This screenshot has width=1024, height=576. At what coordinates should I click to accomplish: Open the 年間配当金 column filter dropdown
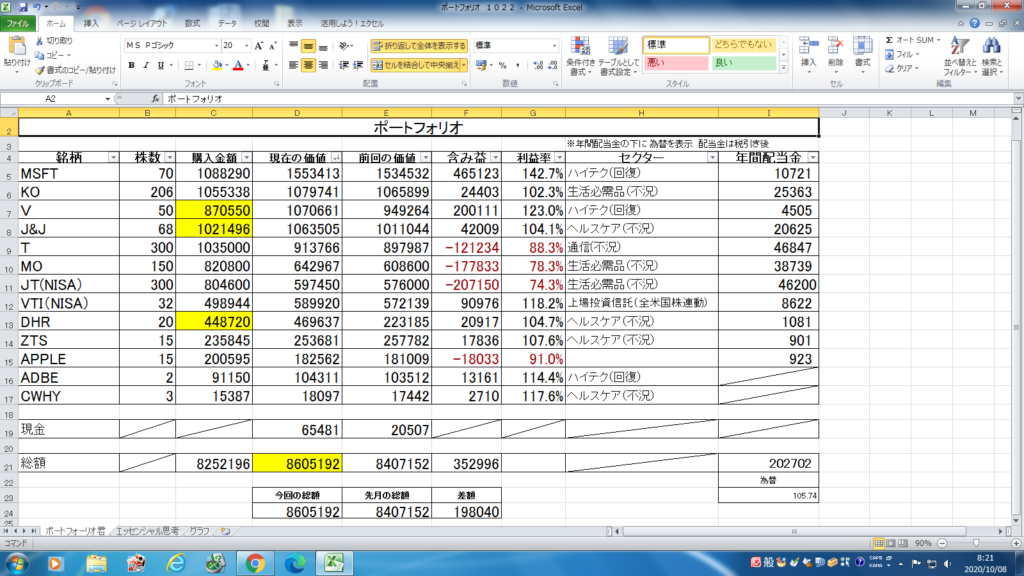coord(812,158)
